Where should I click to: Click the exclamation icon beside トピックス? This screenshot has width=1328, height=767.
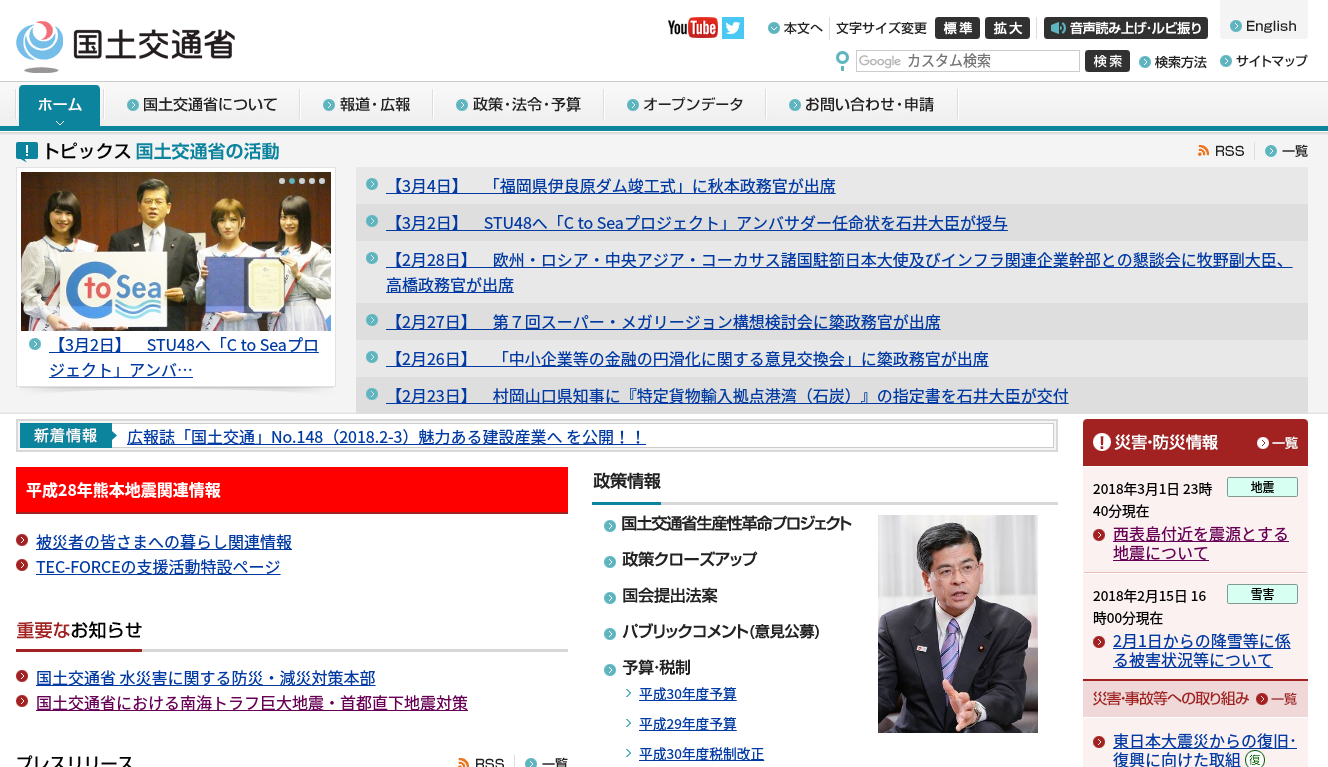(x=27, y=151)
